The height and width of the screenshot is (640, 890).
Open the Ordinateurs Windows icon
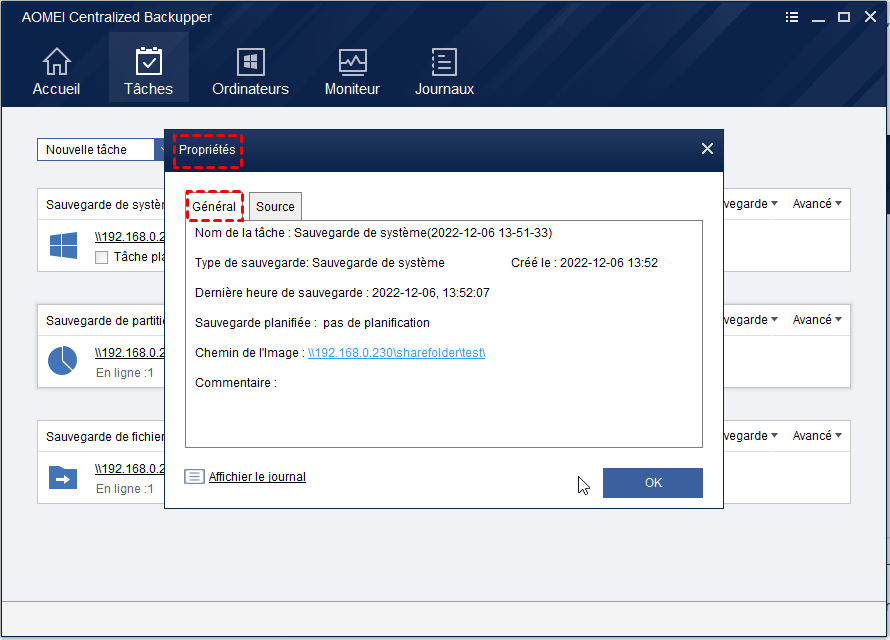[250, 61]
